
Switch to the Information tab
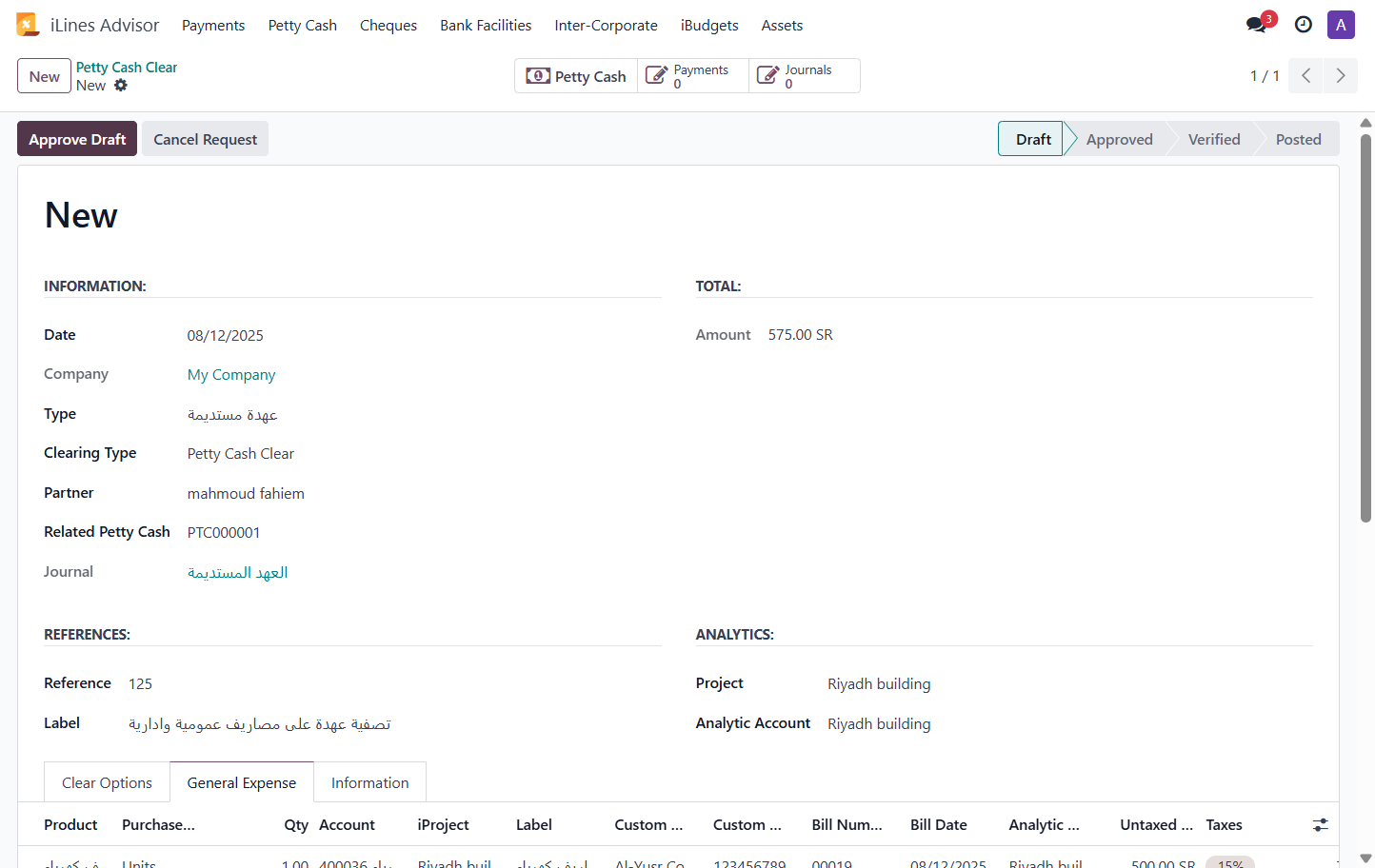(x=369, y=782)
